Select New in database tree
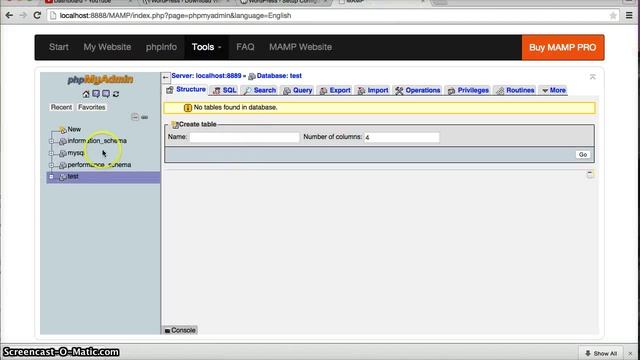The height and width of the screenshot is (360, 640). (x=74, y=129)
